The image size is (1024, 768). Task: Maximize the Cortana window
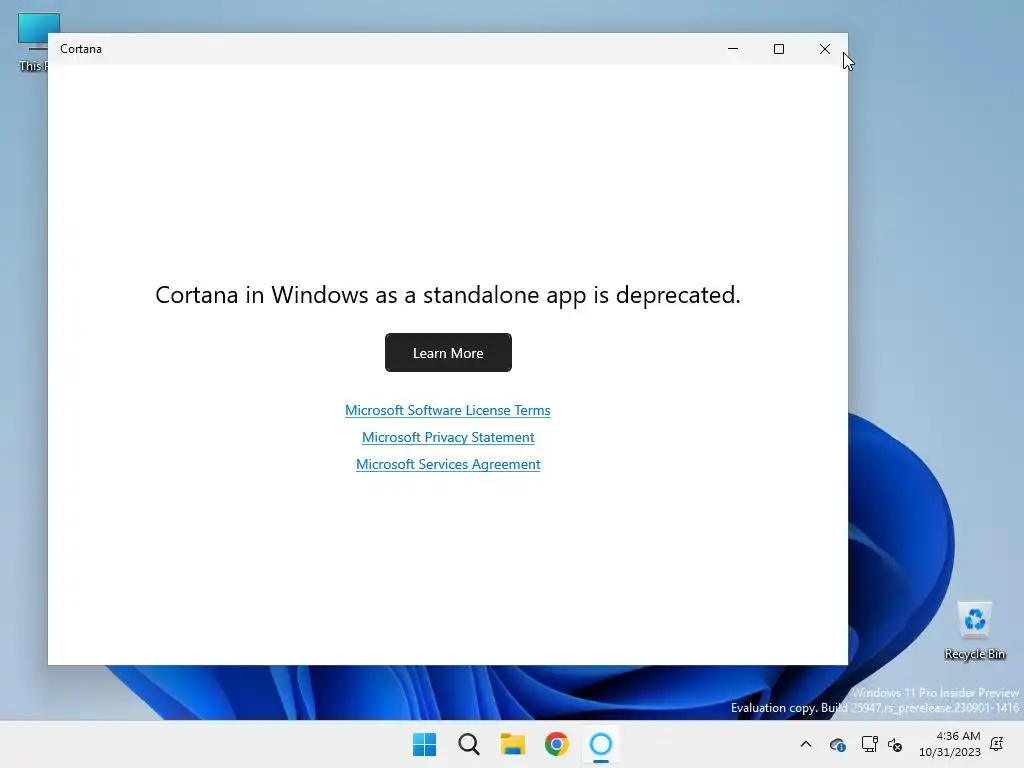pyautogui.click(x=778, y=49)
